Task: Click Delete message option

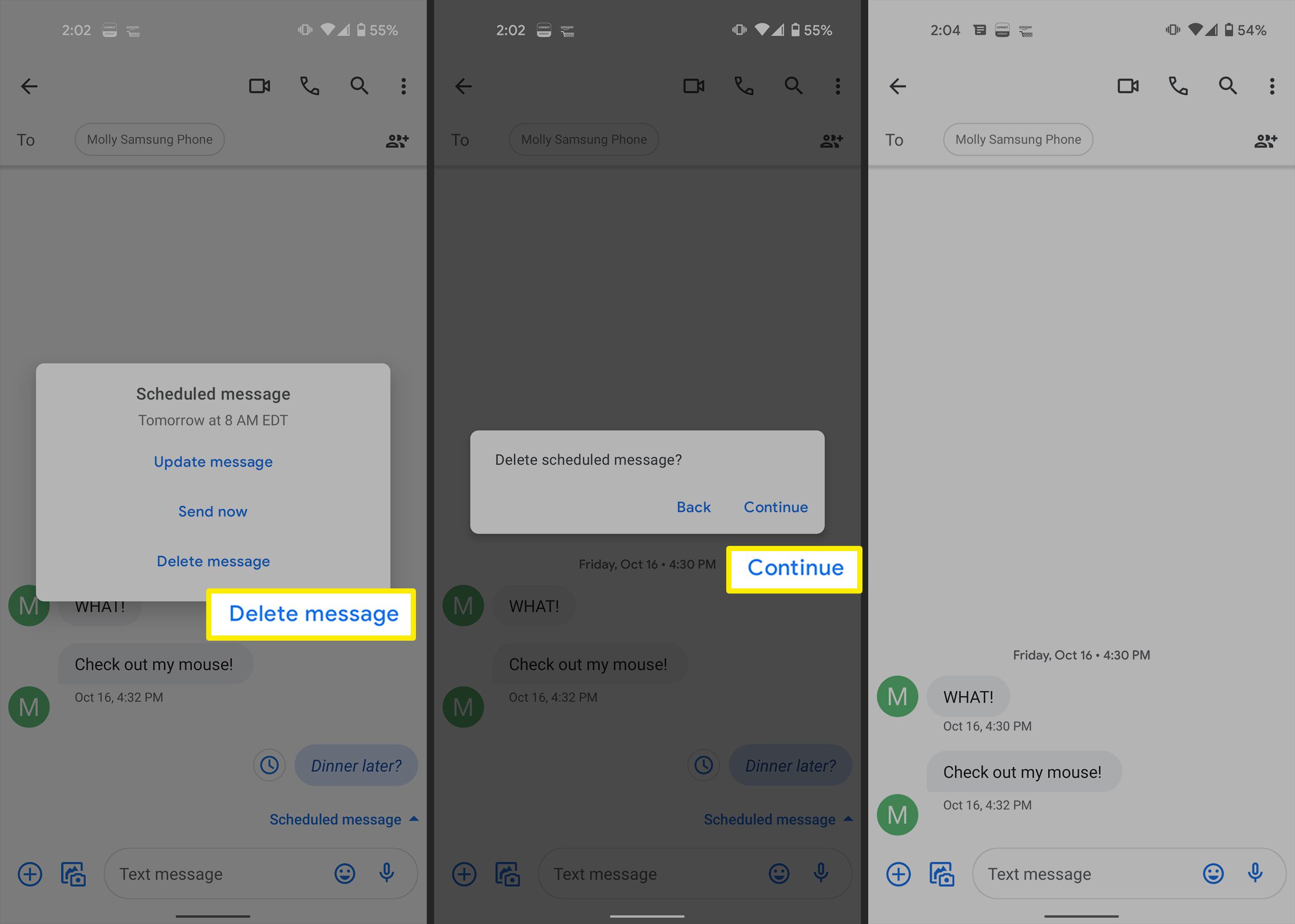Action: pyautogui.click(x=213, y=560)
